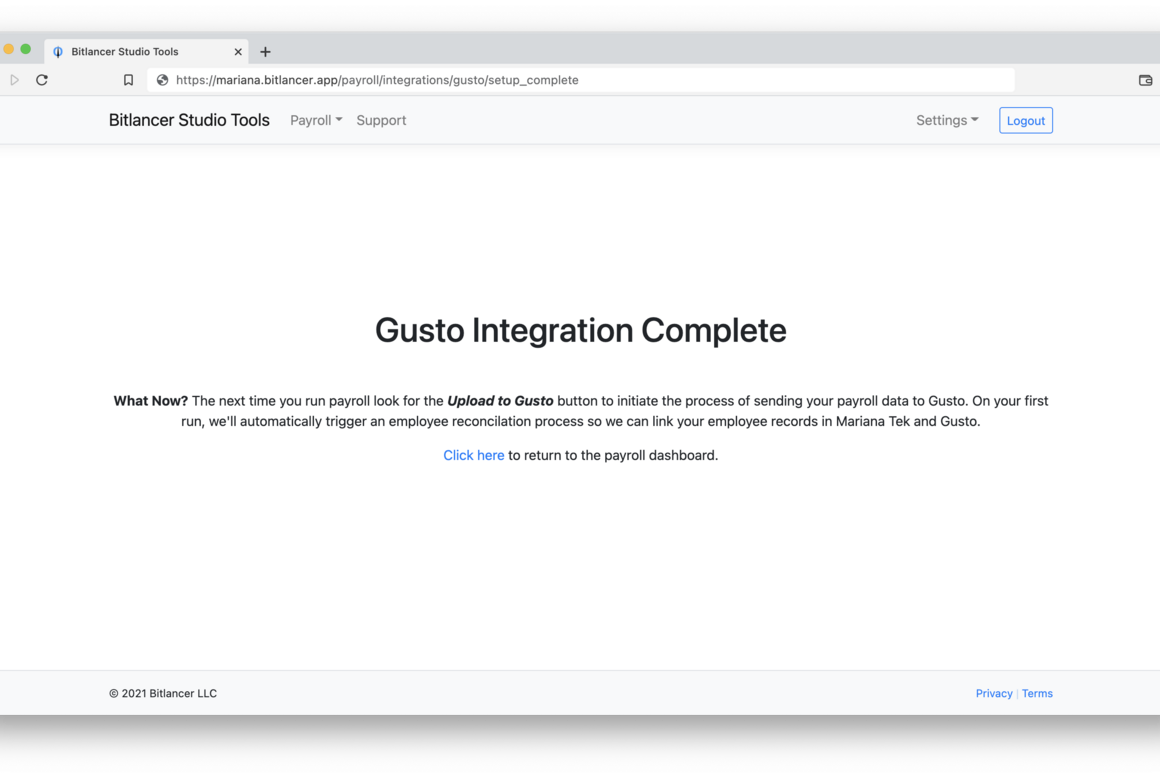Image resolution: width=1160 pixels, height=778 pixels.
Task: Reload the page with the refresh icon
Action: click(x=42, y=80)
